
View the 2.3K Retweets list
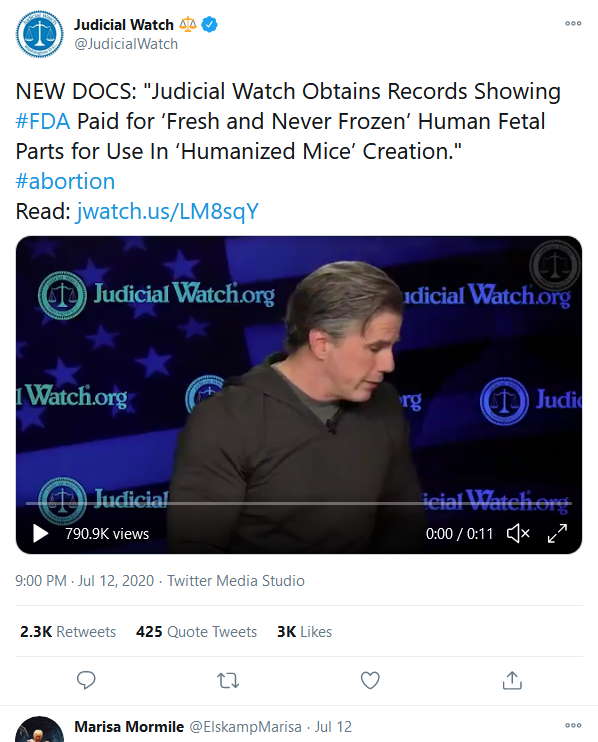pyautogui.click(x=68, y=632)
